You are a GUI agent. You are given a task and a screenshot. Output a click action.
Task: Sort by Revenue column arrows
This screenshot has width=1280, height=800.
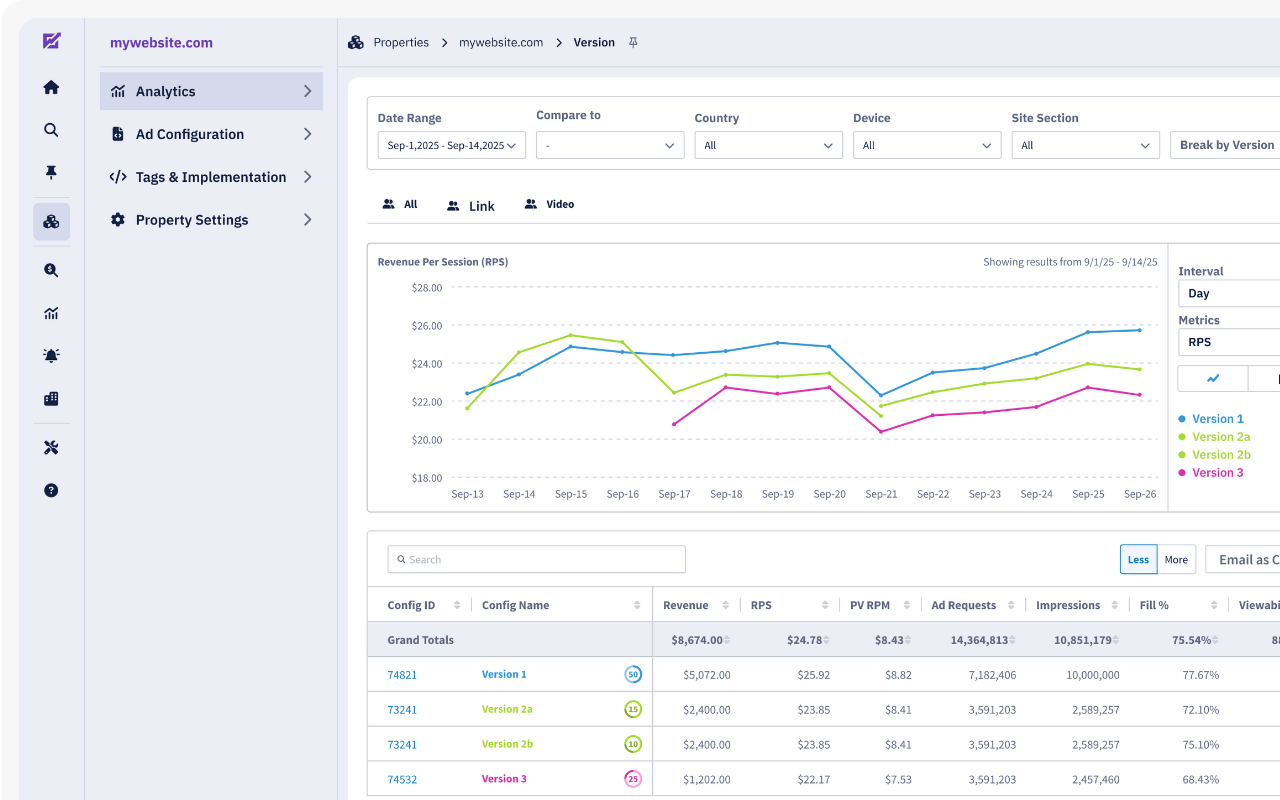(x=726, y=605)
